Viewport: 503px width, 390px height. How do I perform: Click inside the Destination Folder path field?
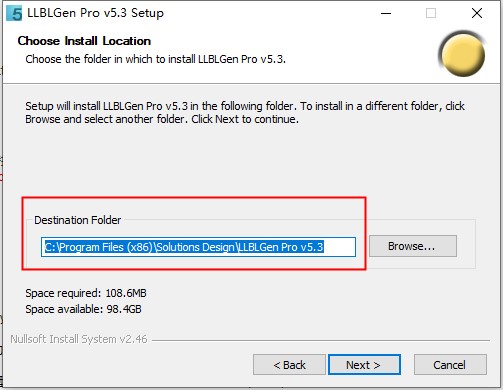198,247
